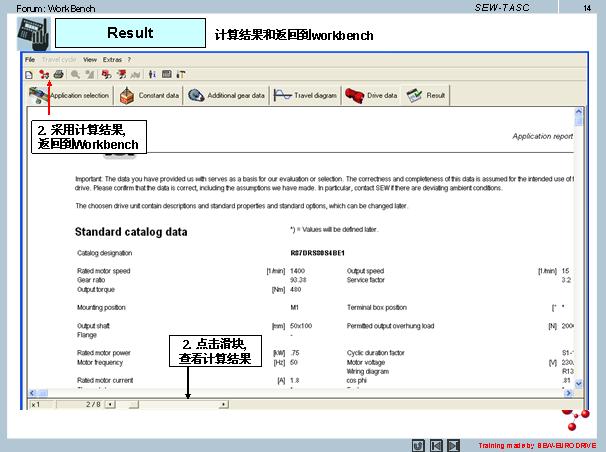Click the last toolbar icon with T shape

(x=180, y=74)
